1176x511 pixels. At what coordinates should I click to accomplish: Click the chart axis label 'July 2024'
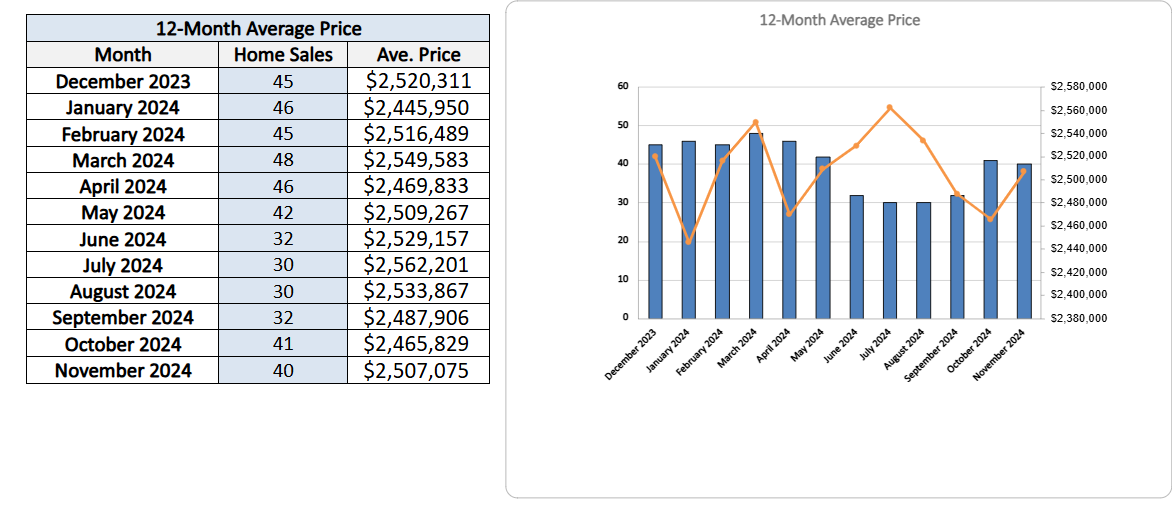pyautogui.click(x=876, y=345)
